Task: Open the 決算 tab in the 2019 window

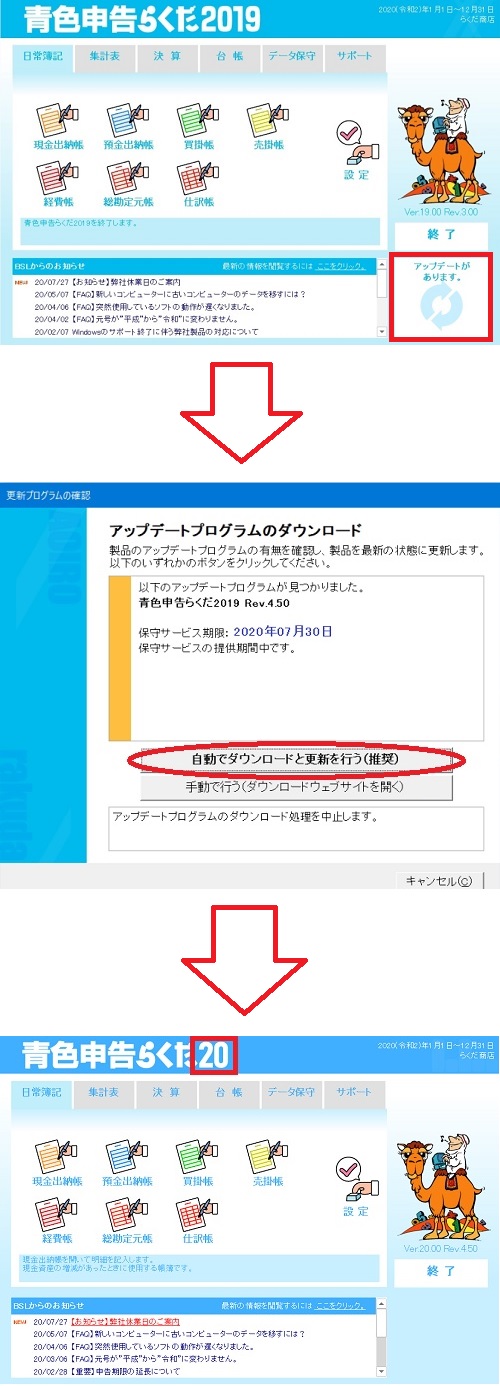Action: [x=167, y=55]
